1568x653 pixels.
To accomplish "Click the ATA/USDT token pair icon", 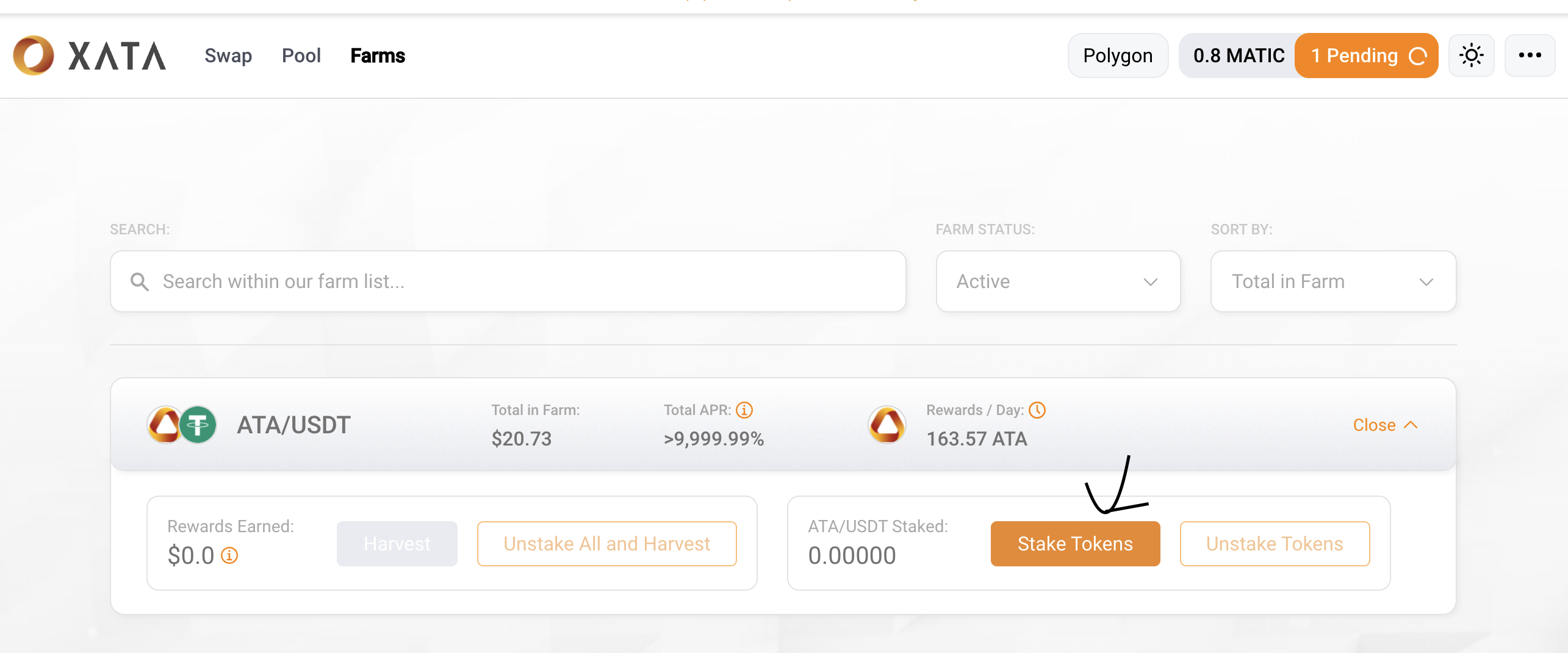I will pyautogui.click(x=182, y=425).
